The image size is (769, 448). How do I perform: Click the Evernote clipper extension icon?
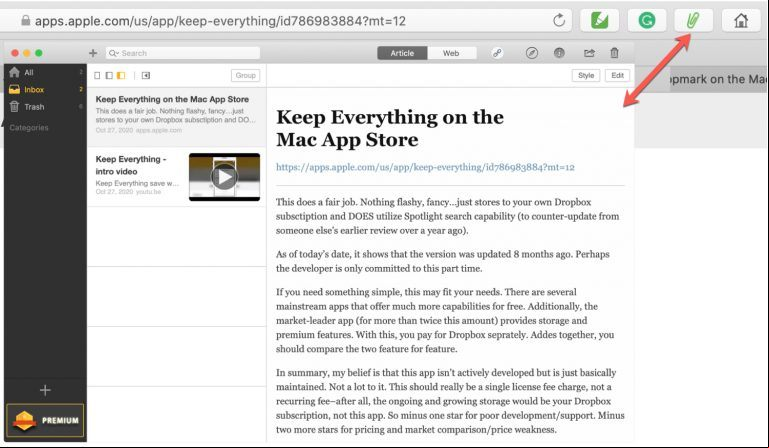tap(599, 21)
